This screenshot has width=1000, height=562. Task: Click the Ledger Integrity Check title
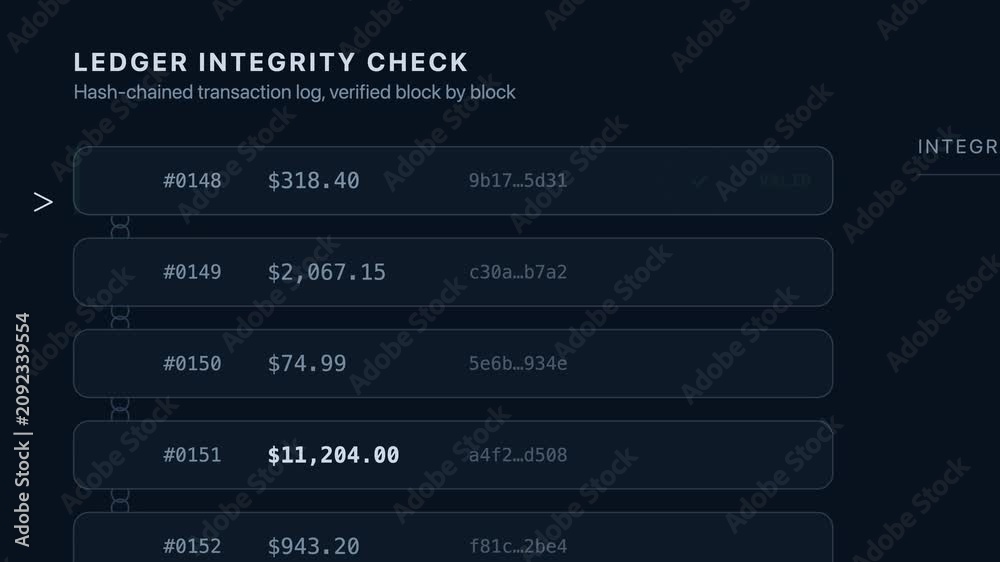(x=271, y=63)
